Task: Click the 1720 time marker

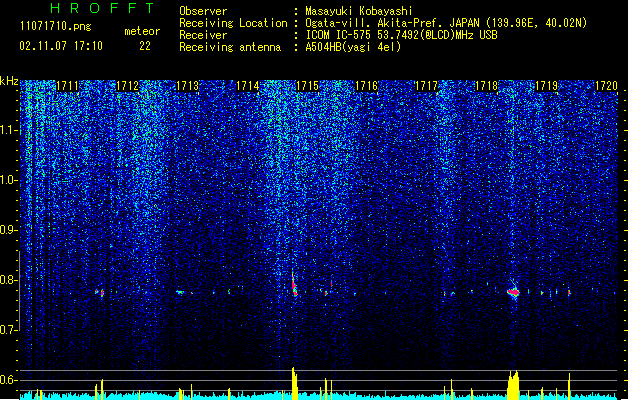Action: tap(606, 86)
